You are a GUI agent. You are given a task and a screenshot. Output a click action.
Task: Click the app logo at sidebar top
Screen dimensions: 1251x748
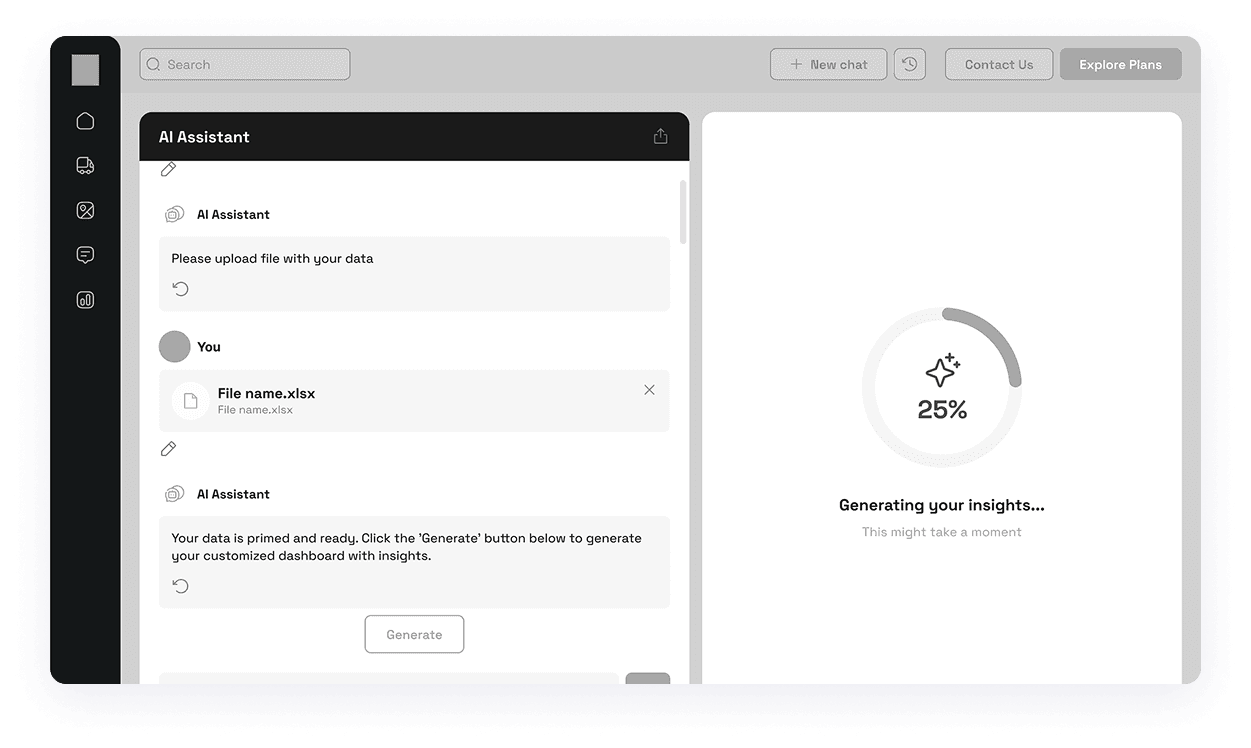[x=85, y=70]
